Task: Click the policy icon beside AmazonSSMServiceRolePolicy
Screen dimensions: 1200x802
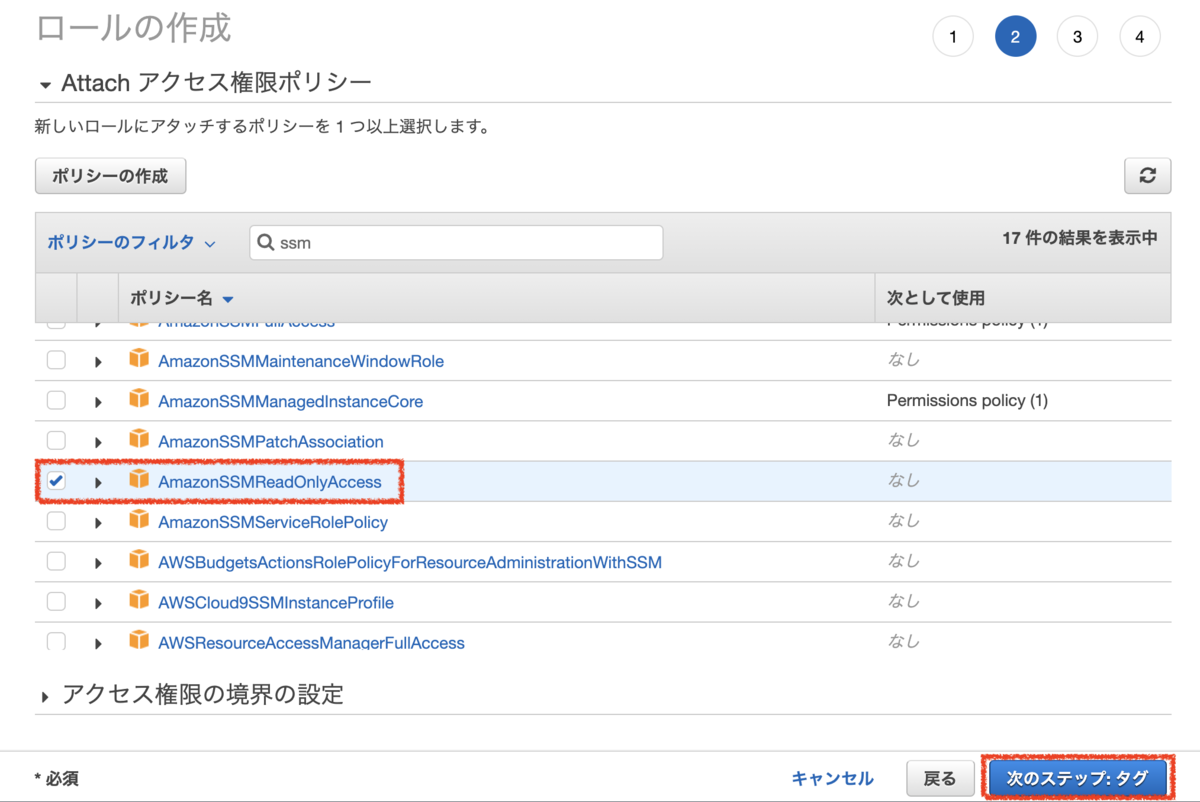Action: click(139, 521)
